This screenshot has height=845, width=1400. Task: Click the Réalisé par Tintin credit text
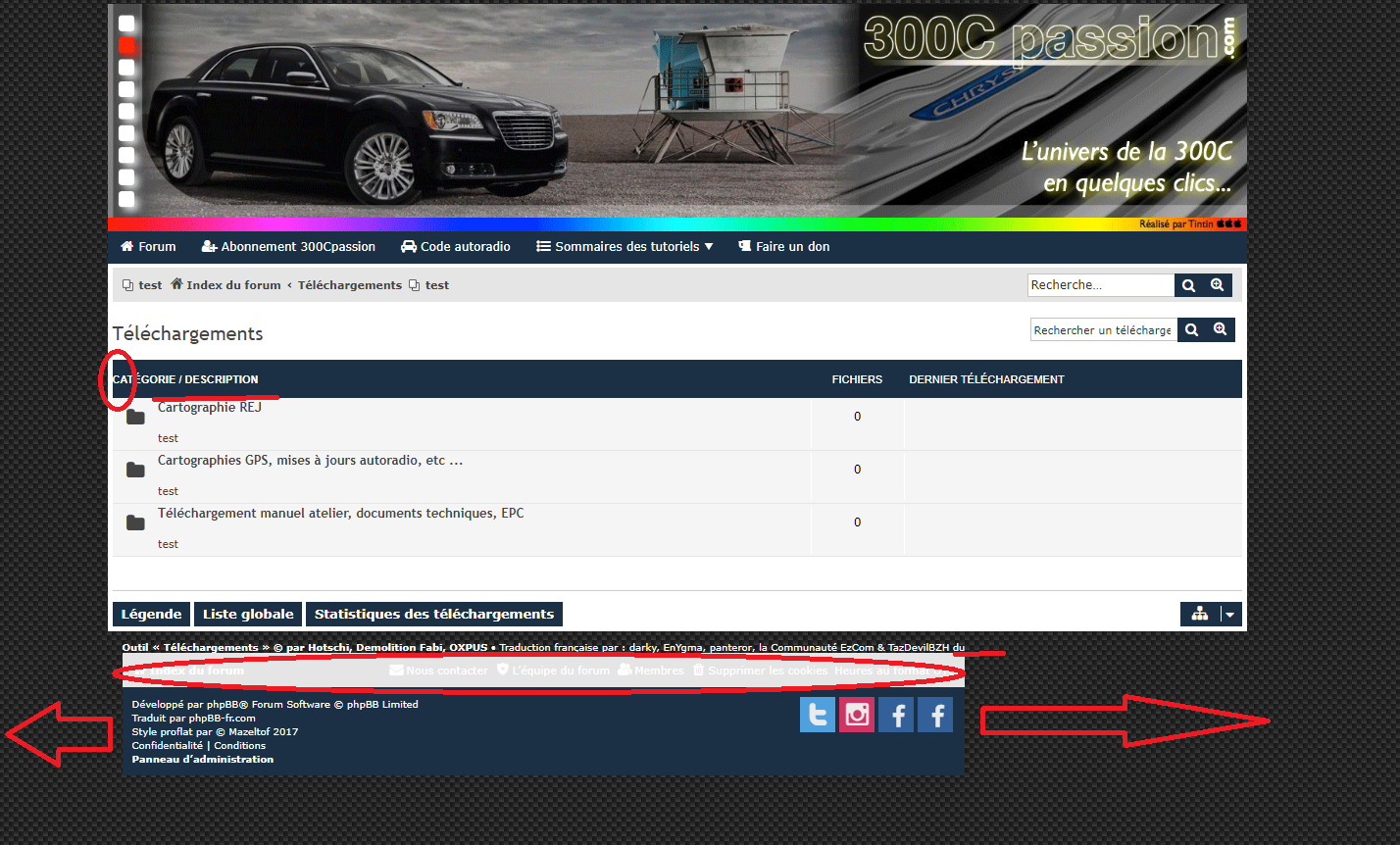pyautogui.click(x=1175, y=224)
